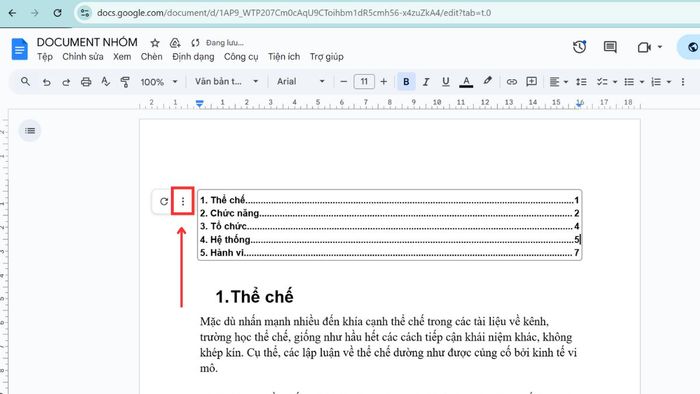Open the Arial font dropdown
Viewport: 700px width, 394px height.
(x=300, y=82)
